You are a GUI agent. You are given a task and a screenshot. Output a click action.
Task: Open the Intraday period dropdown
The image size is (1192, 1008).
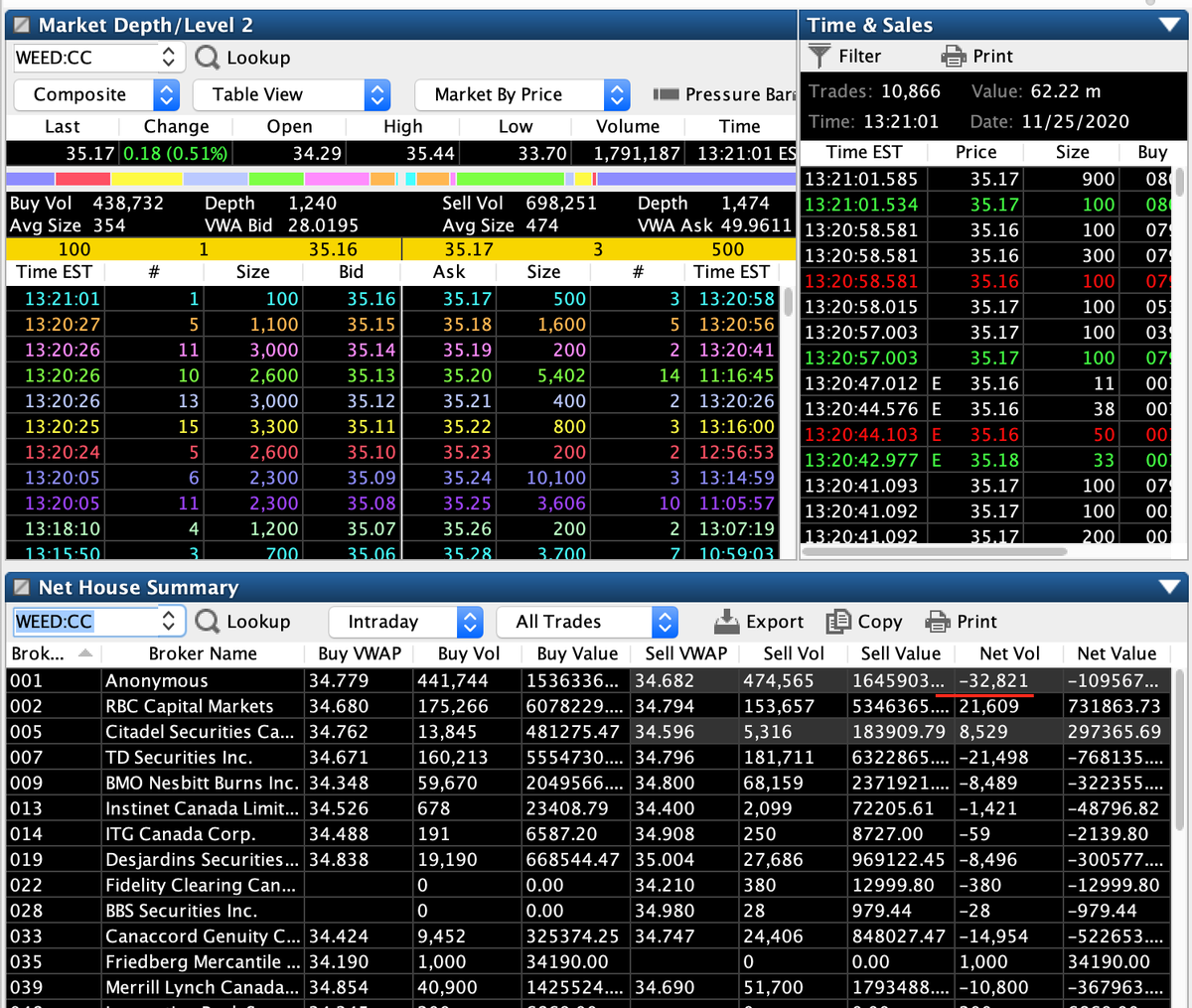click(405, 622)
